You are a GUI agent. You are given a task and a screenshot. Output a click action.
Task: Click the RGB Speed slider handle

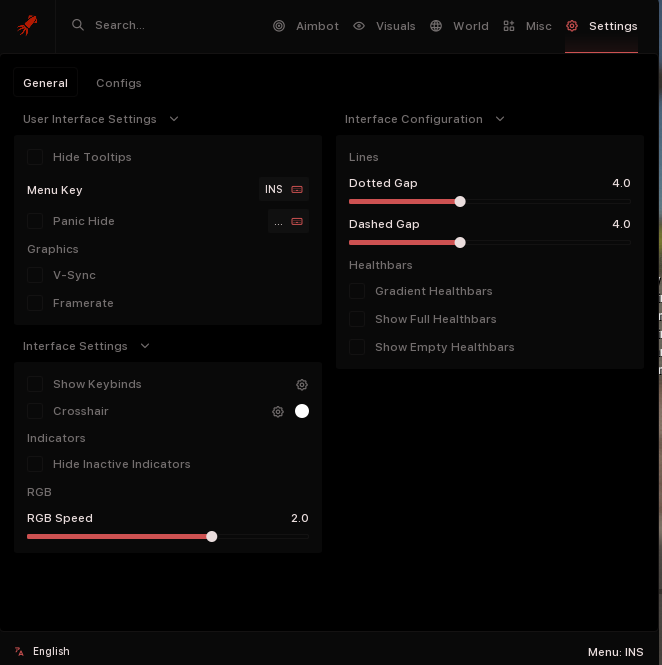click(x=212, y=536)
